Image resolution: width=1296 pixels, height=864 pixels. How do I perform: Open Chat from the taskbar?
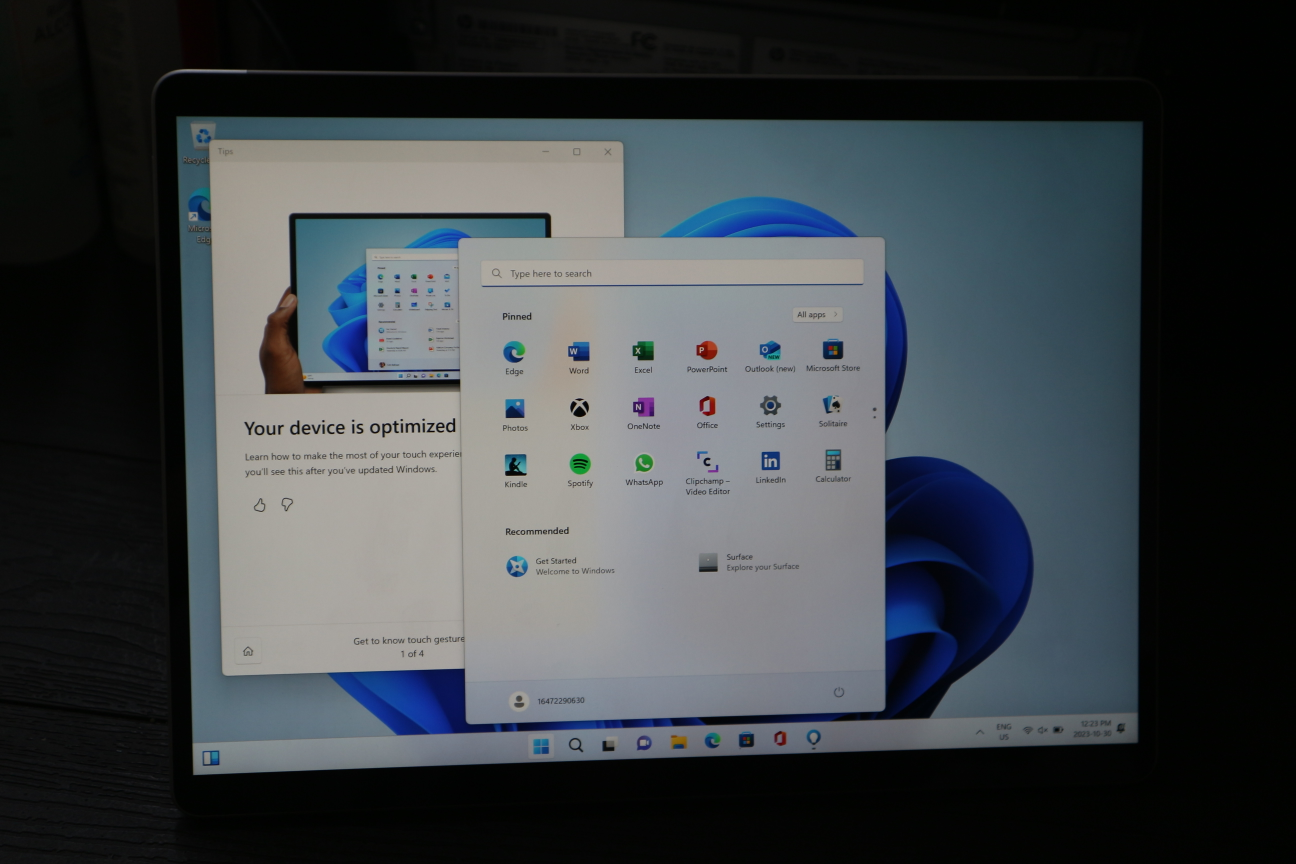pos(644,743)
